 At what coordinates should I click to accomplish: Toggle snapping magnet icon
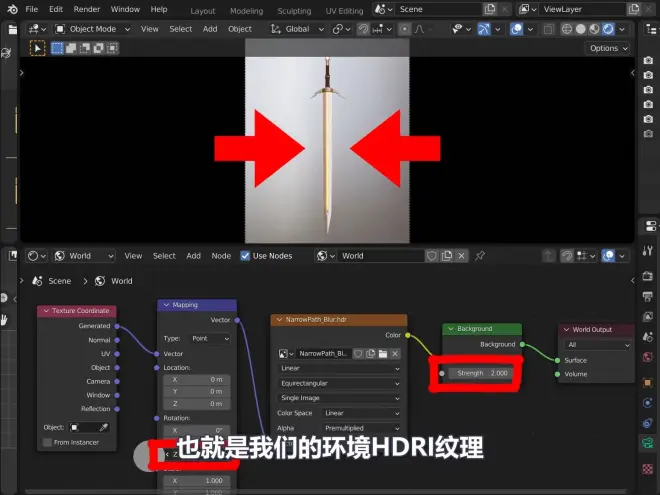(363, 29)
